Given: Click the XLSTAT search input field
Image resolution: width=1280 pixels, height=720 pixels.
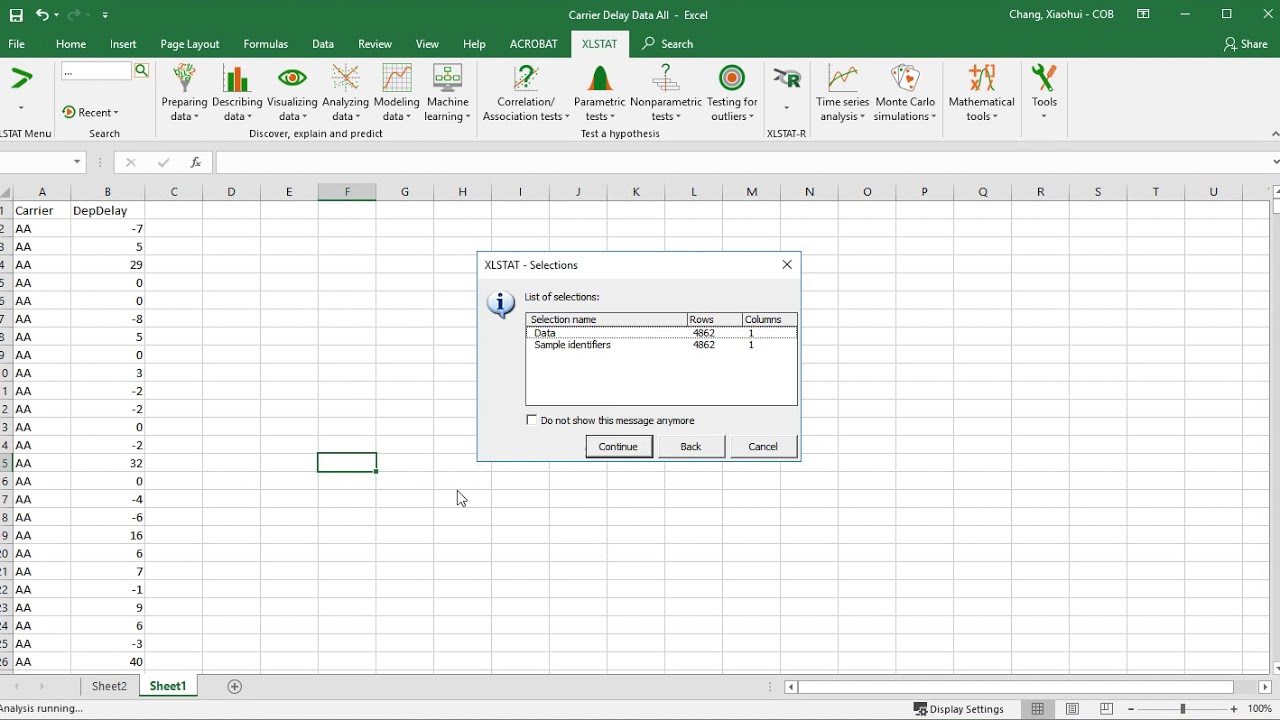Looking at the screenshot, I should pos(96,71).
